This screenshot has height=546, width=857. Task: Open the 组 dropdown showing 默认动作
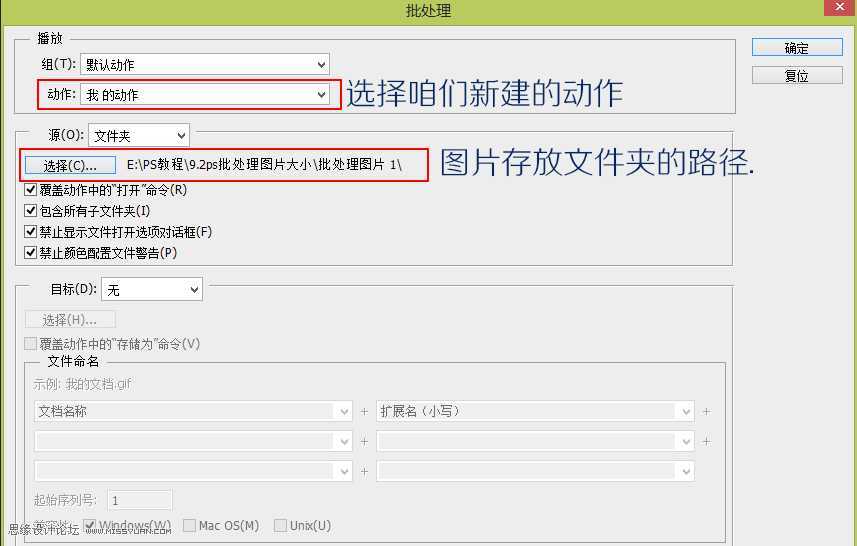point(205,64)
